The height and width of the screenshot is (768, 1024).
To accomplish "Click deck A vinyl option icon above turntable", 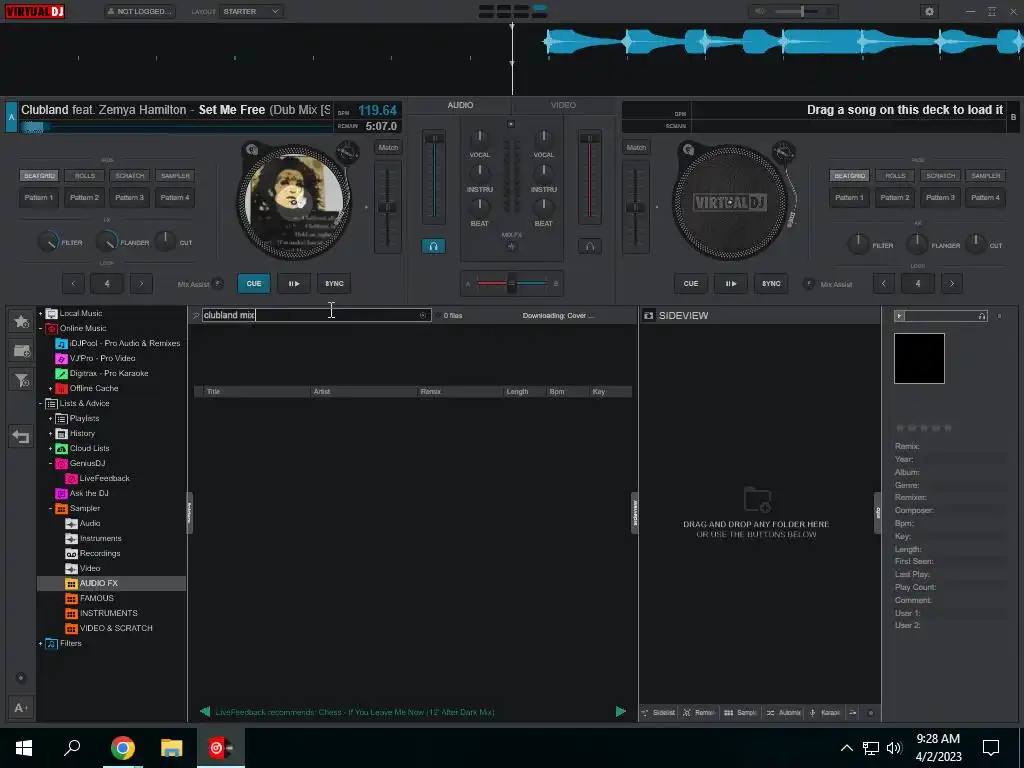I will pyautogui.click(x=251, y=150).
